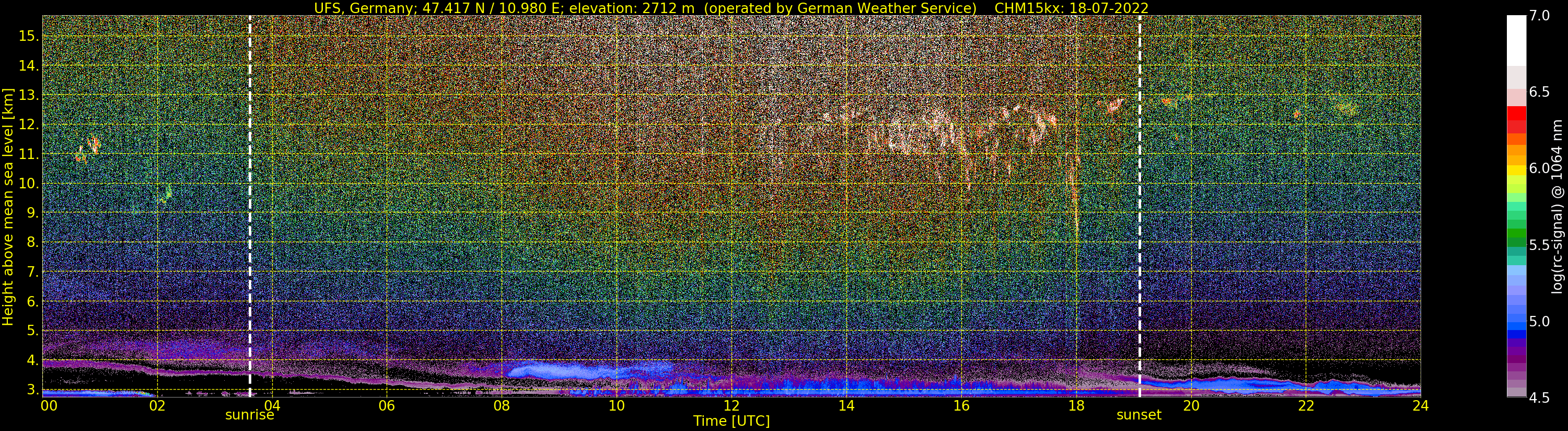This screenshot has height=431, width=1568.
Task: Click the "7.0" colorbar value
Action: tap(1539, 16)
